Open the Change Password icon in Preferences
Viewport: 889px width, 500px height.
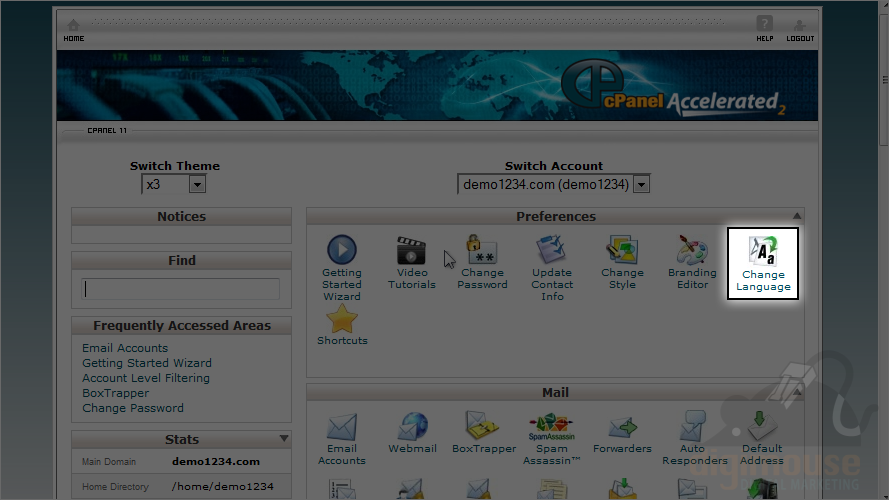482,262
